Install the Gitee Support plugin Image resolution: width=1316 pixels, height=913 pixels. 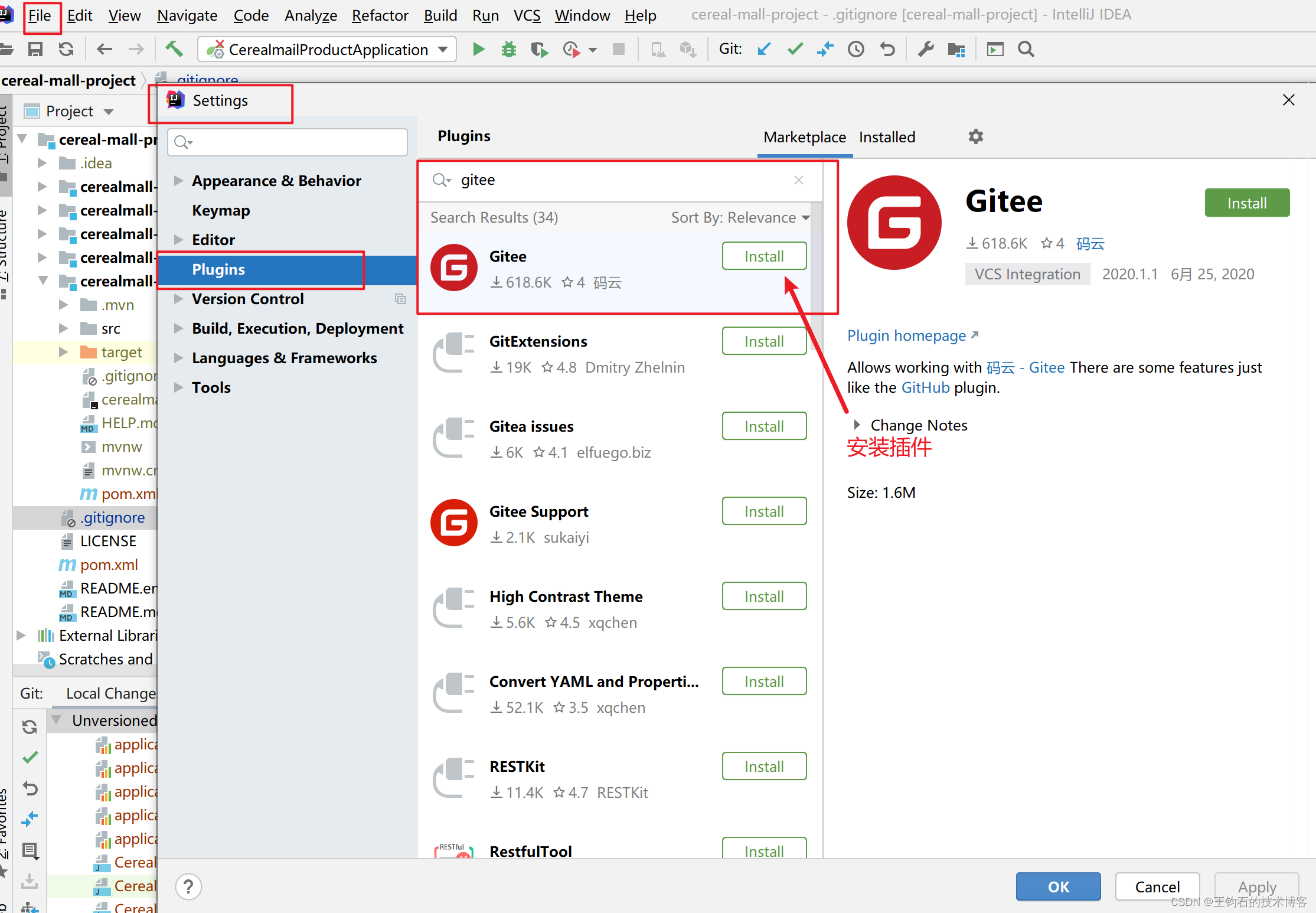(x=763, y=511)
